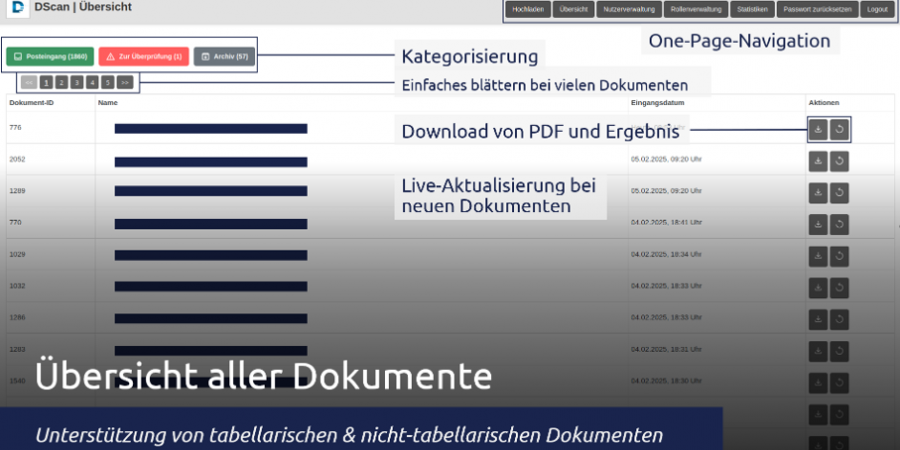
Task: Download document 1283
Action: point(818,351)
